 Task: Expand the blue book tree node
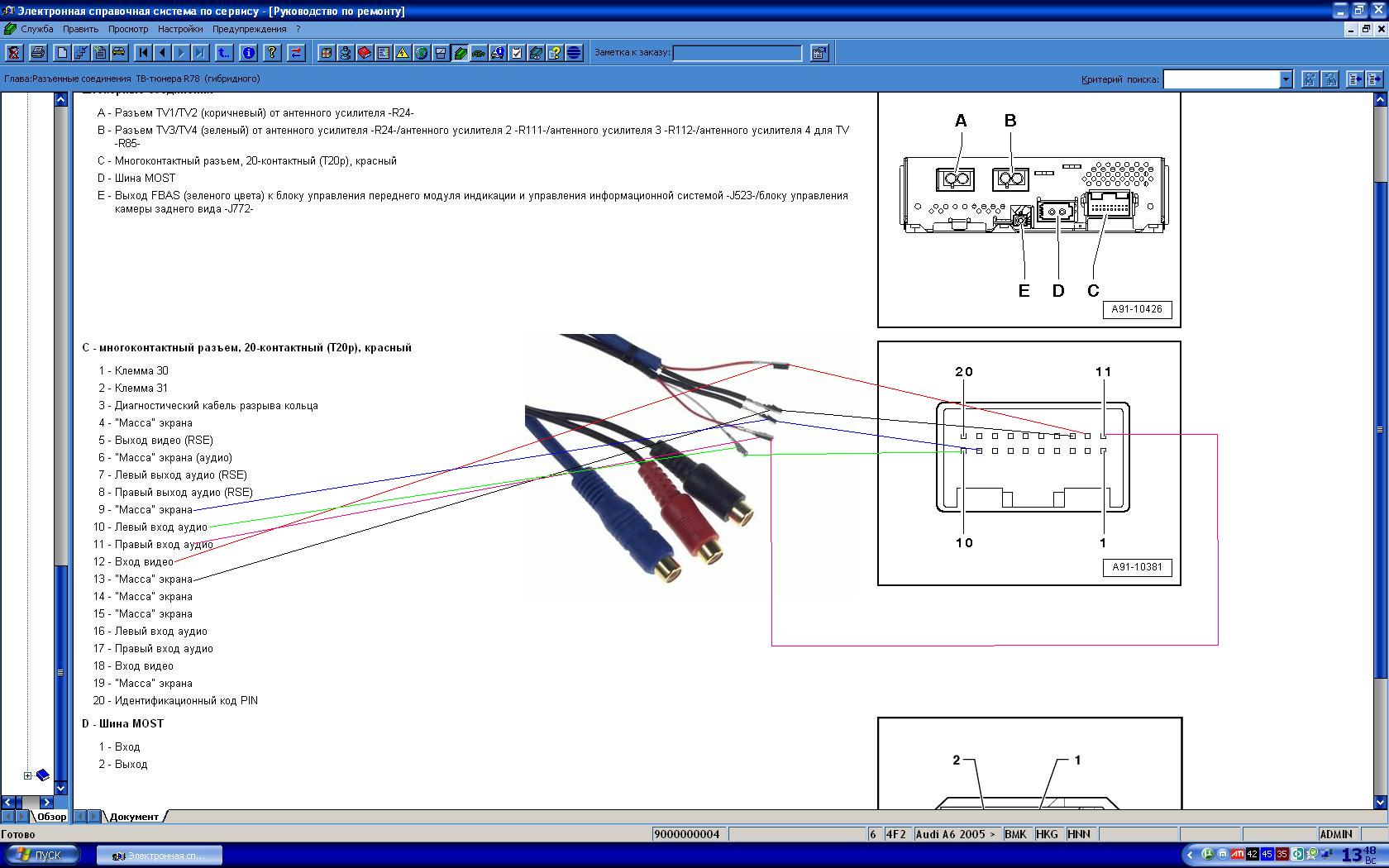click(27, 775)
